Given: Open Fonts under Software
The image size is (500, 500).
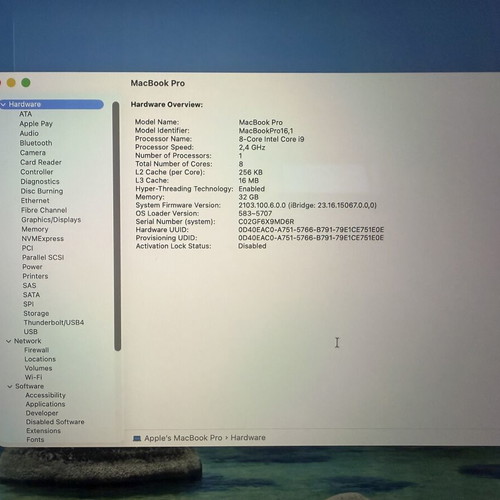Looking at the screenshot, I should 35,440.
